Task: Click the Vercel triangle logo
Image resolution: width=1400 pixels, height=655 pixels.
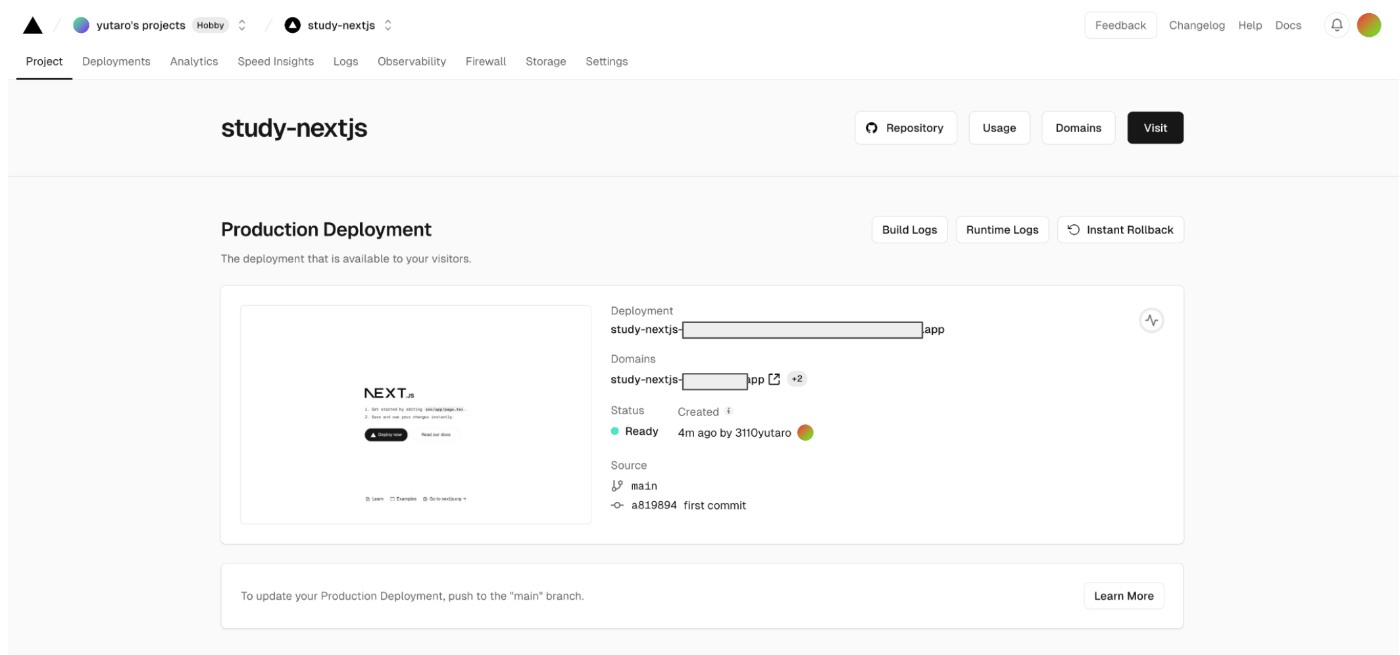Action: 33,25
